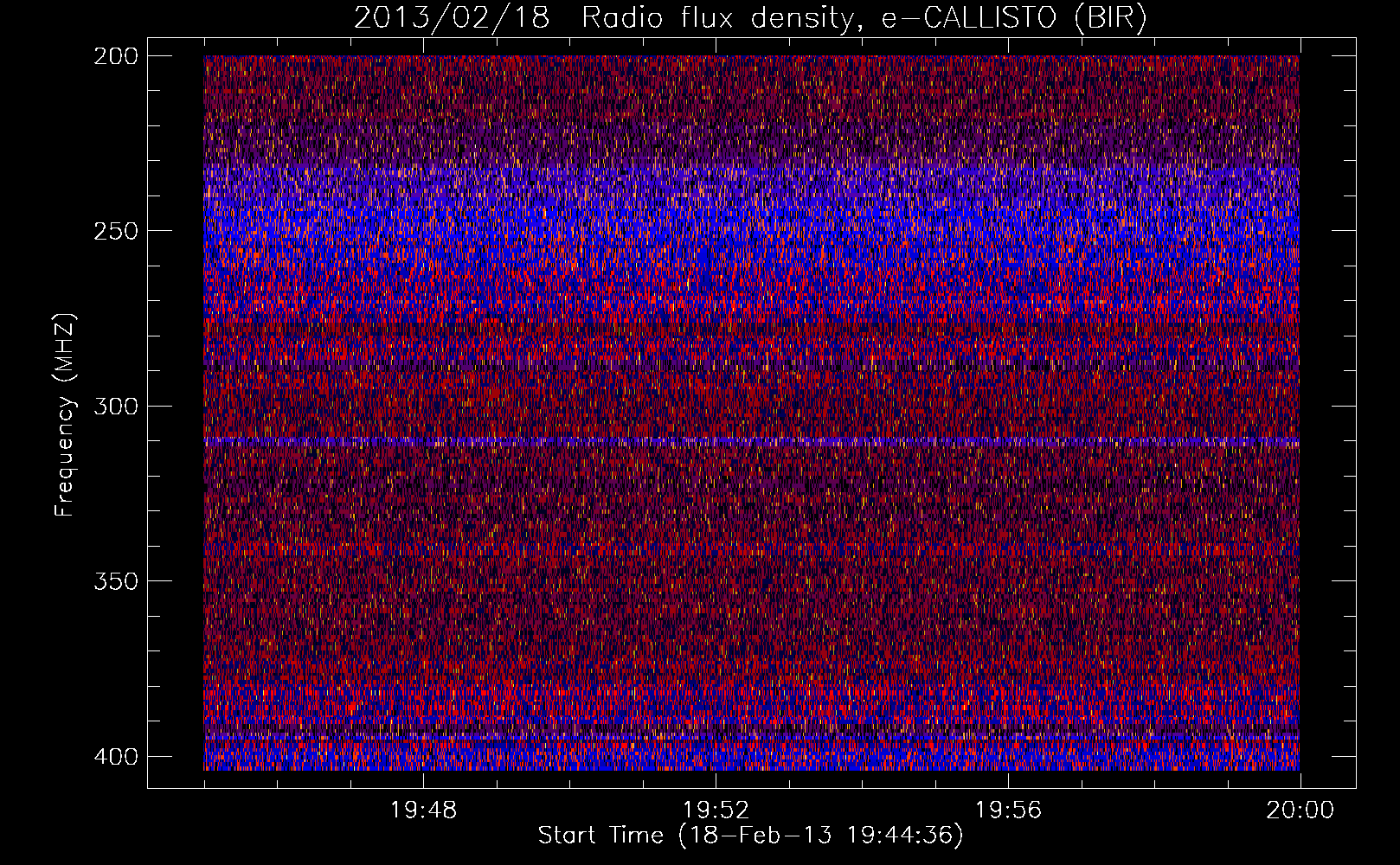Click the 300 frequency tick label

point(115,406)
